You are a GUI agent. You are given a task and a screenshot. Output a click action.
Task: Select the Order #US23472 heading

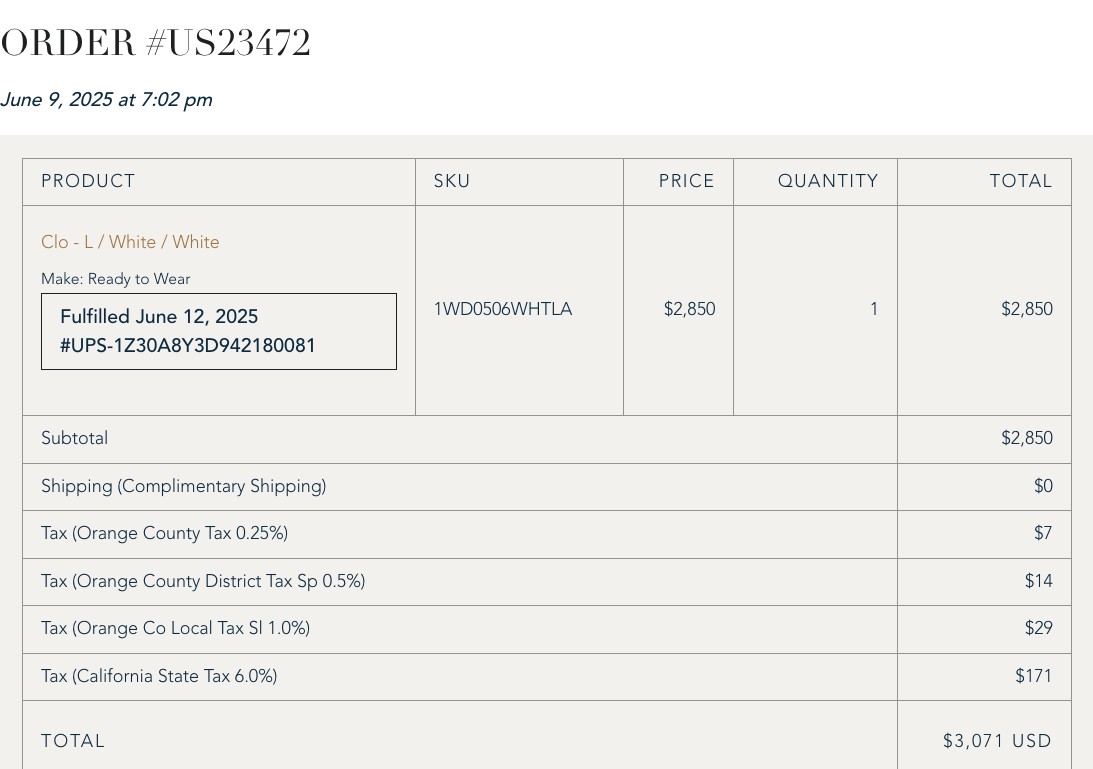[155, 43]
